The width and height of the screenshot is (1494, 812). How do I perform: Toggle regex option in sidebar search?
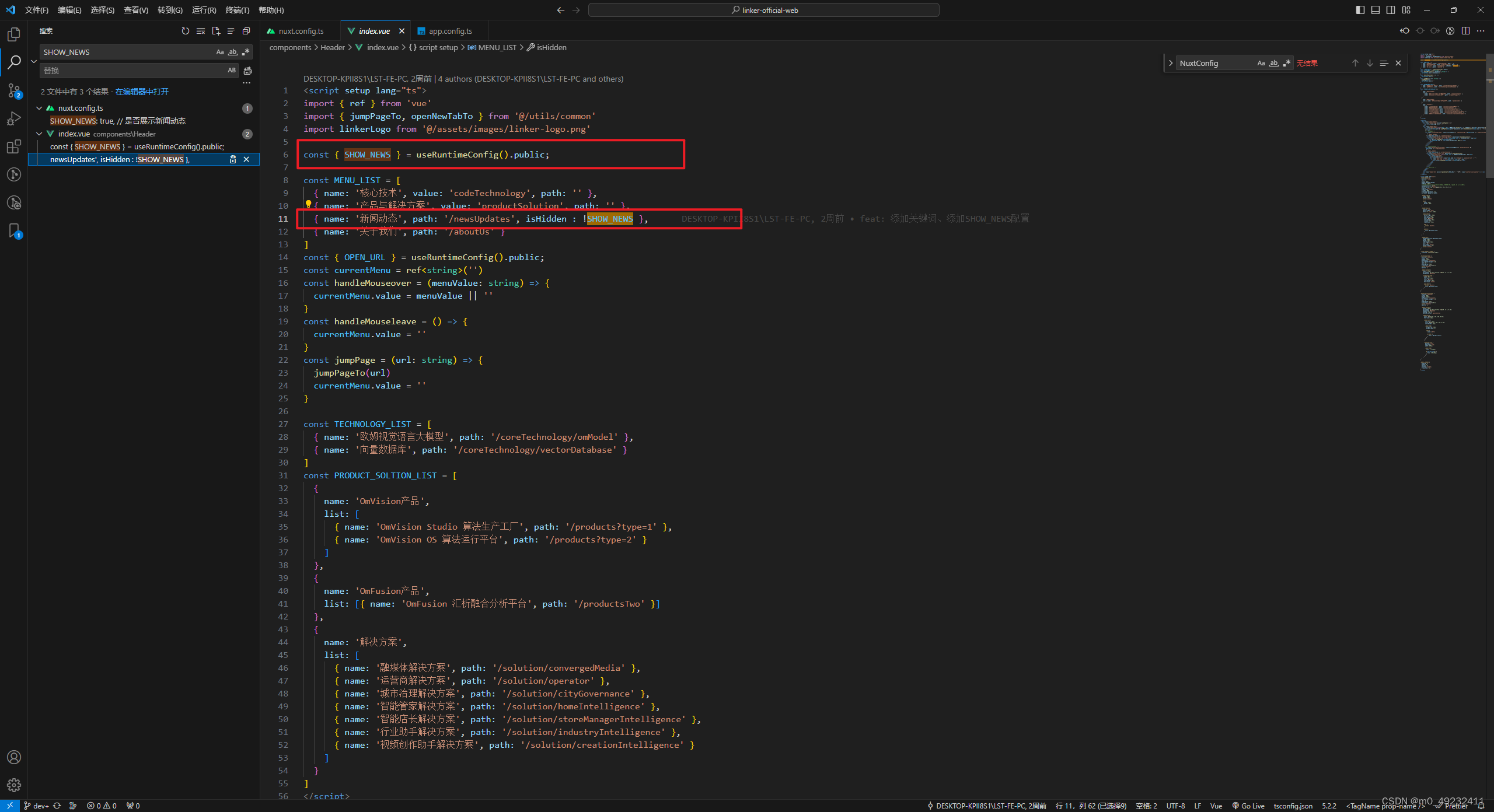point(246,52)
